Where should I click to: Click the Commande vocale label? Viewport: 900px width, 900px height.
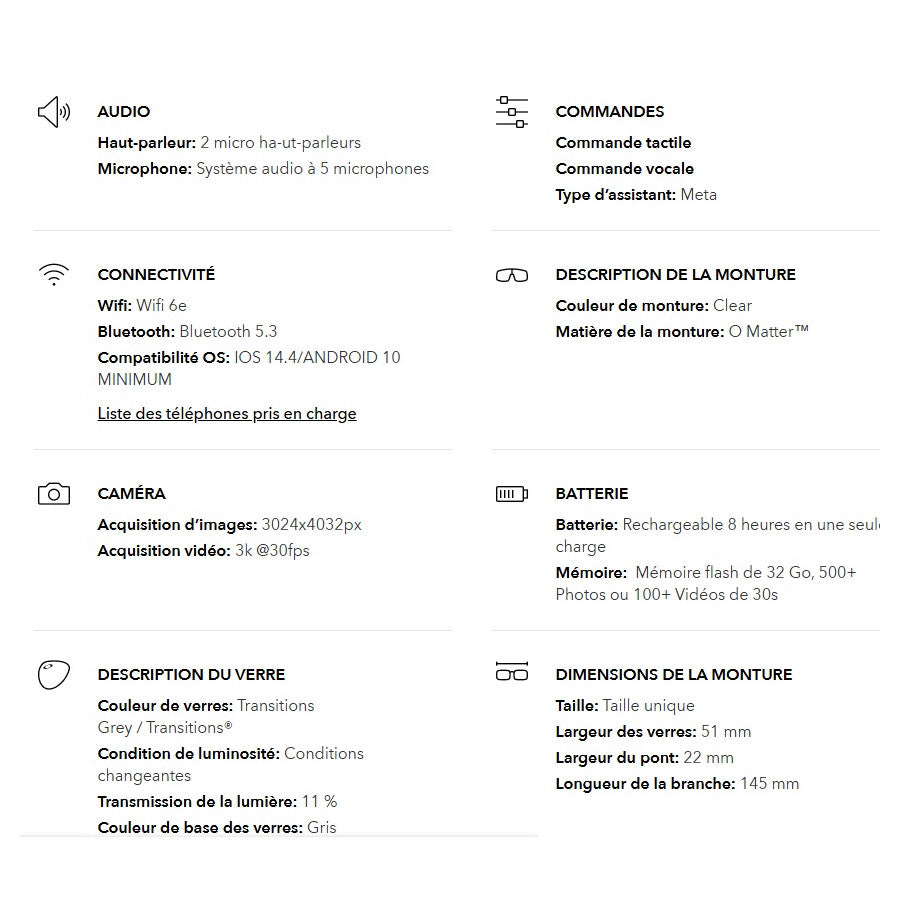pos(624,169)
